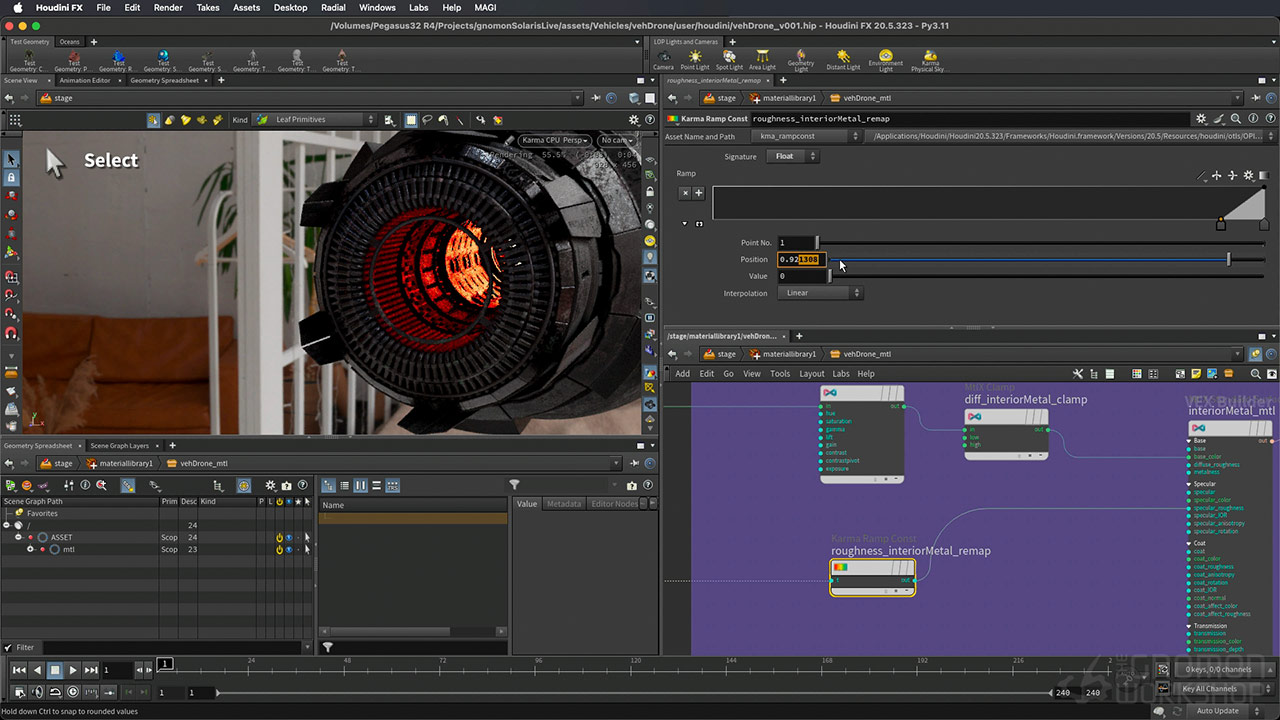Viewport: 1280px width, 720px height.
Task: Open the node search magnifier in parameter pane
Action: (1235, 119)
